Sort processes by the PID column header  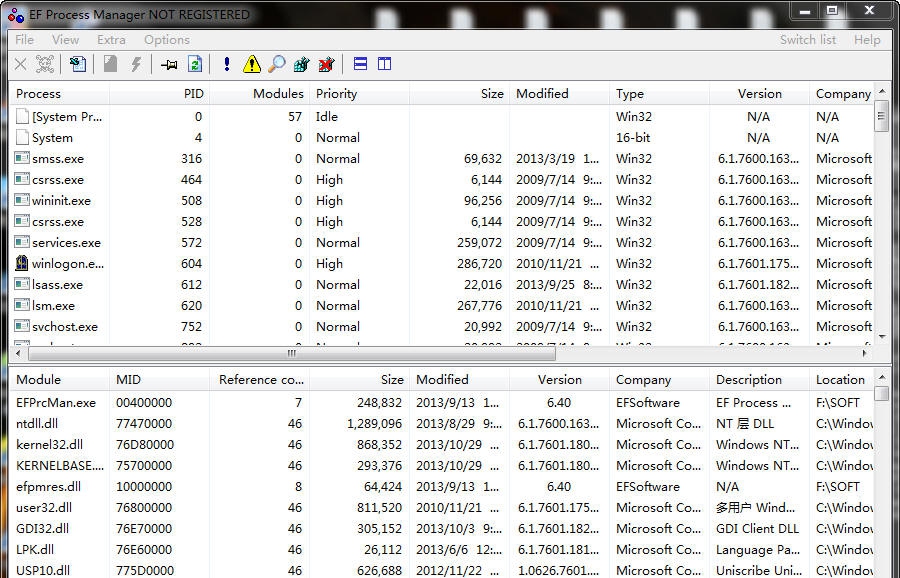click(x=195, y=93)
